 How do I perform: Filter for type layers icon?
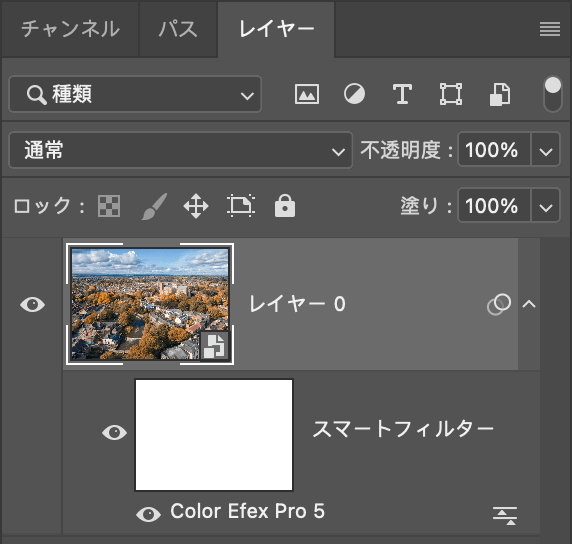point(402,94)
